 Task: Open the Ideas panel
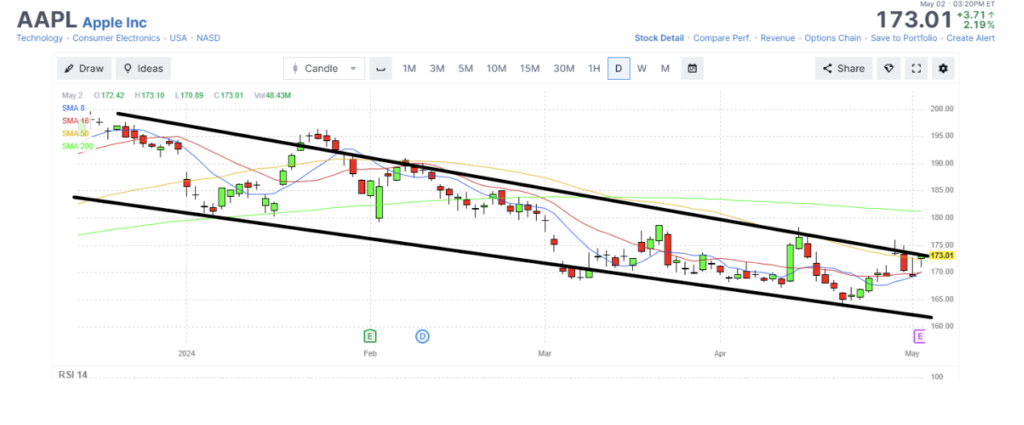point(144,69)
